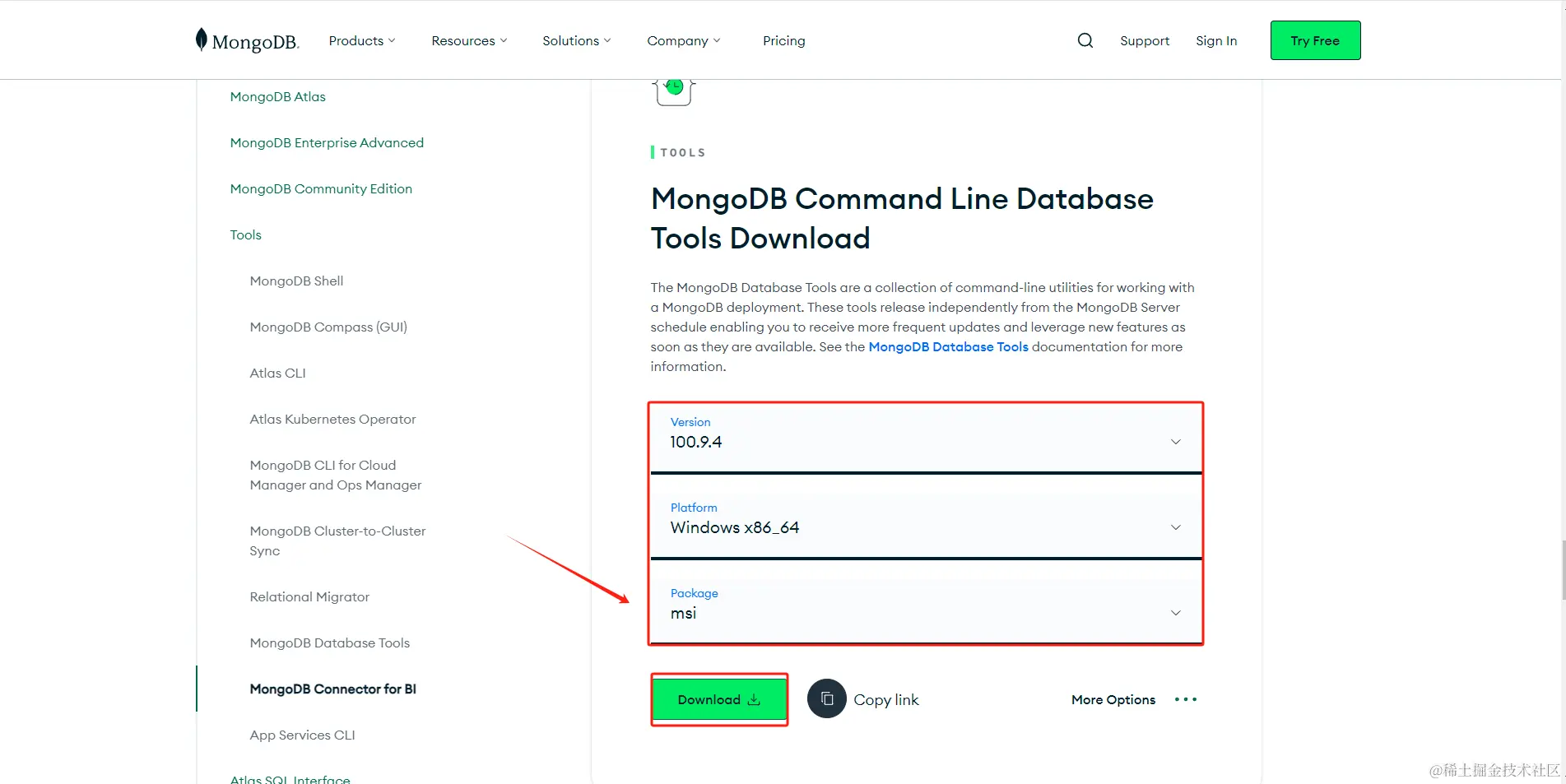Expand the Package dropdown showing msi
Viewport: 1566px width, 784px height.
pyautogui.click(x=1175, y=612)
